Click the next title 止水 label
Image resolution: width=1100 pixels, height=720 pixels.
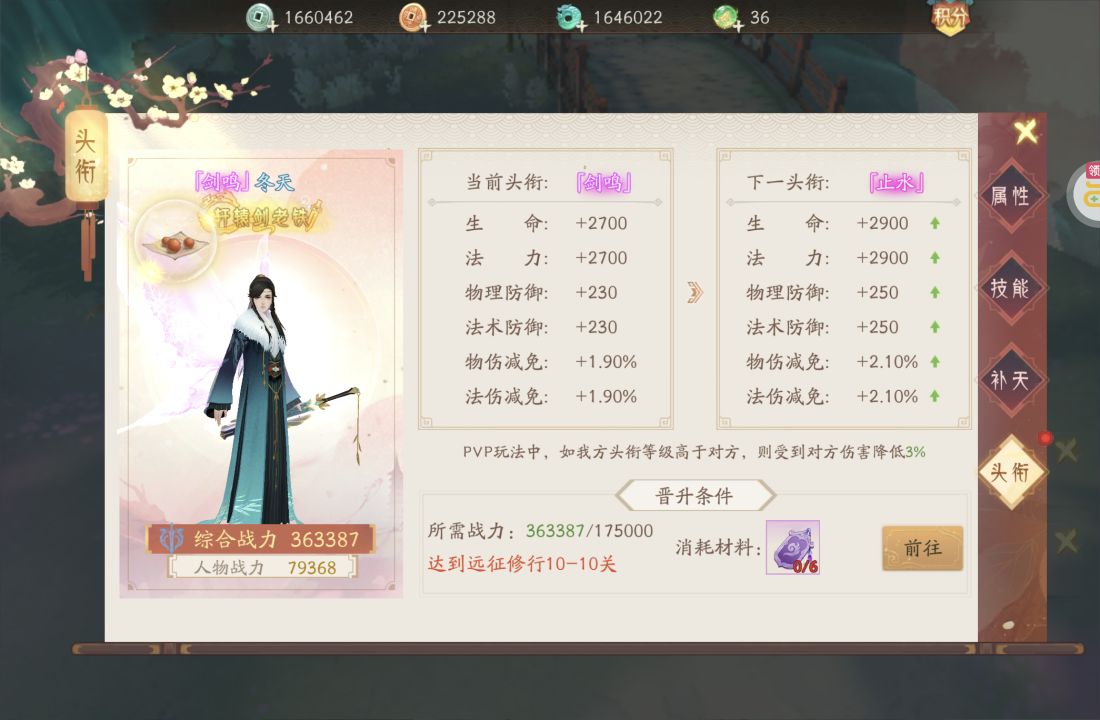click(896, 182)
